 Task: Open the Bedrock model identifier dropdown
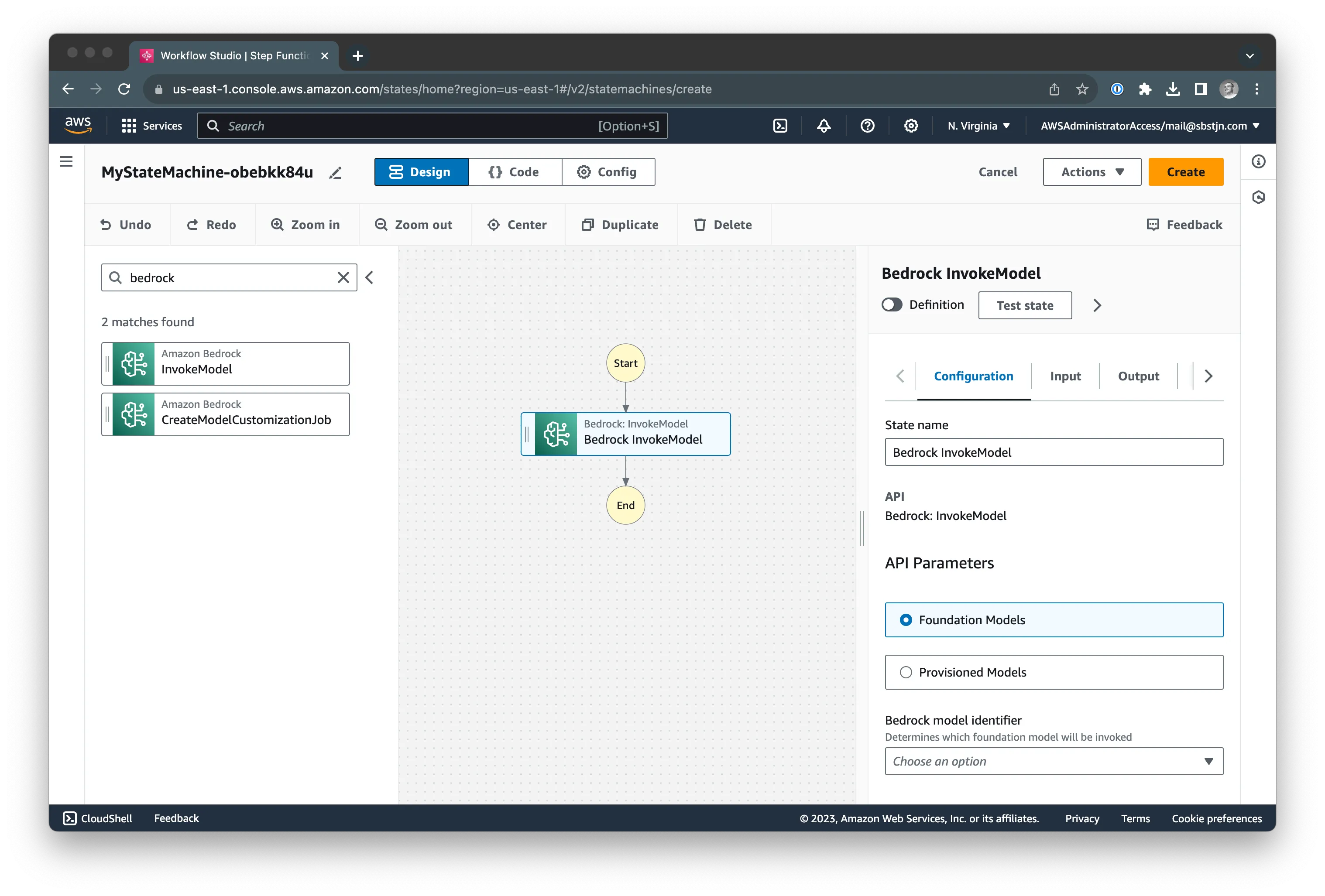tap(1053, 762)
